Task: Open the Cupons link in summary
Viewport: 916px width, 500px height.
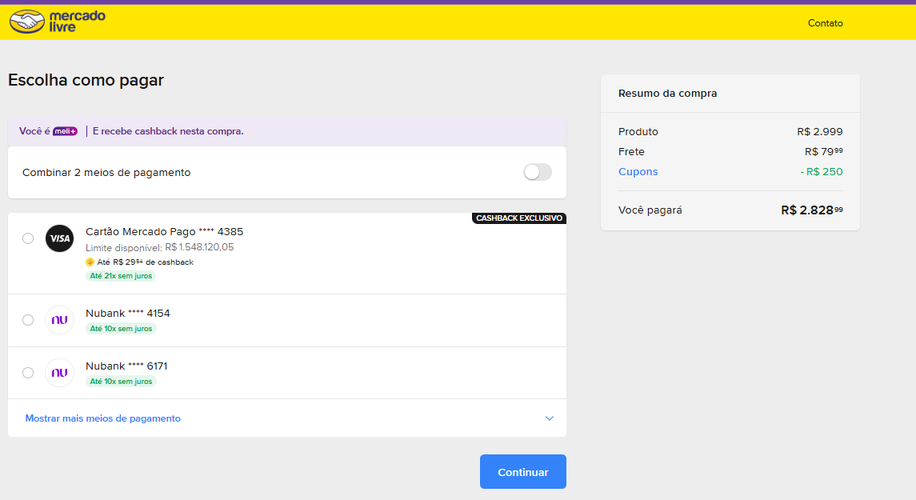Action: [x=638, y=172]
